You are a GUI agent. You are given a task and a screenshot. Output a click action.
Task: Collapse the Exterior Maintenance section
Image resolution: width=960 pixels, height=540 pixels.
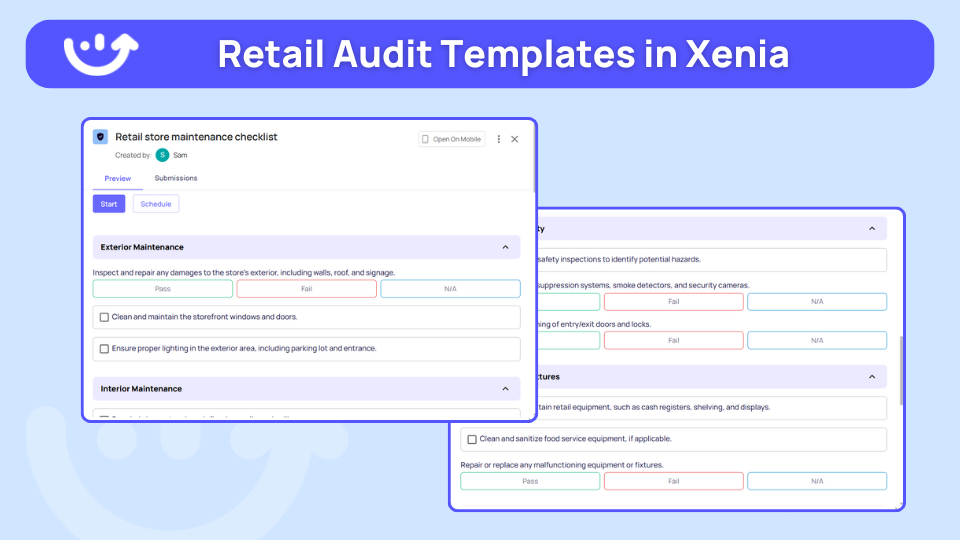click(506, 247)
